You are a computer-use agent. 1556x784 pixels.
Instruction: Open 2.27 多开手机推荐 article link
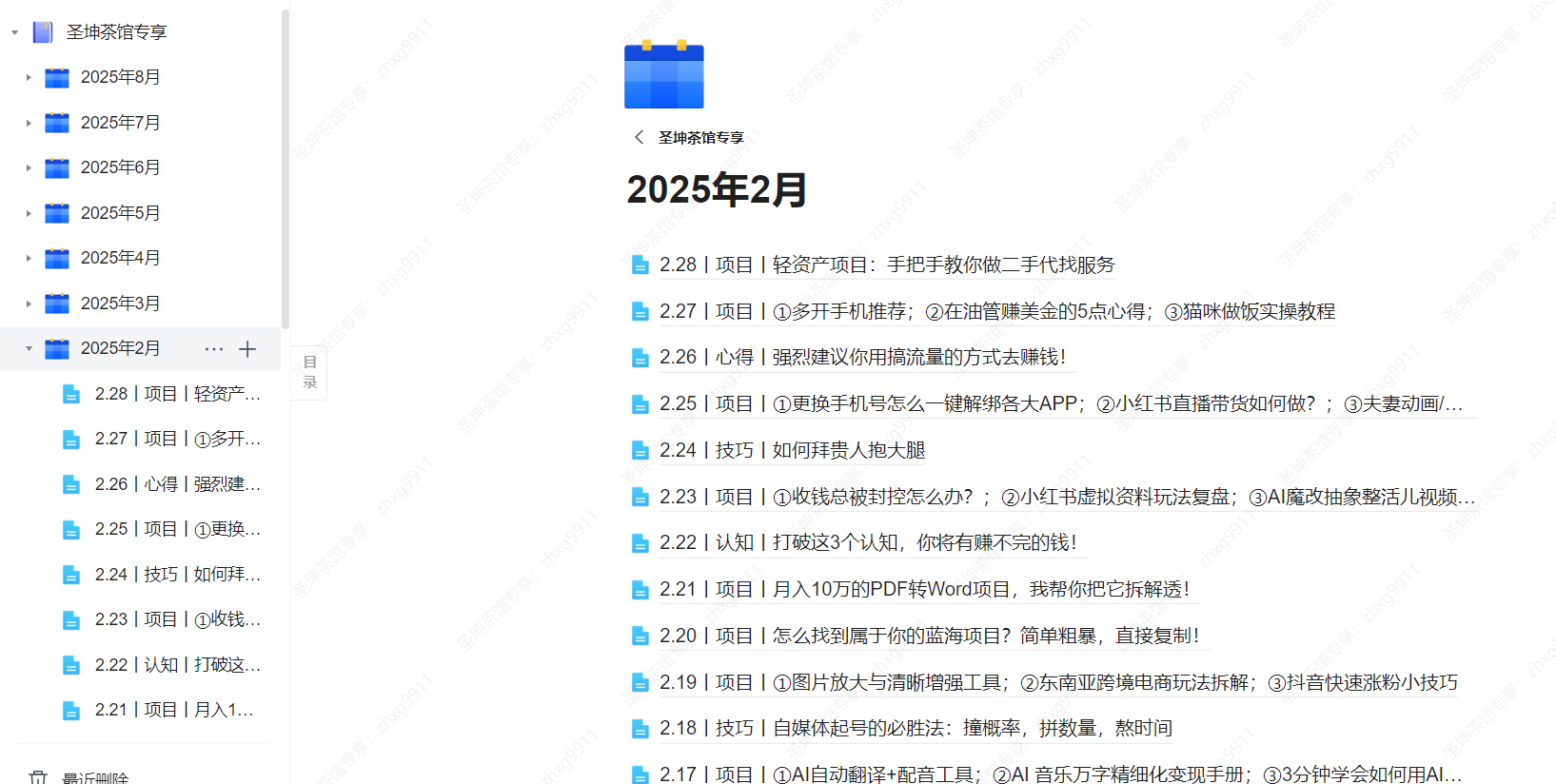(x=997, y=311)
